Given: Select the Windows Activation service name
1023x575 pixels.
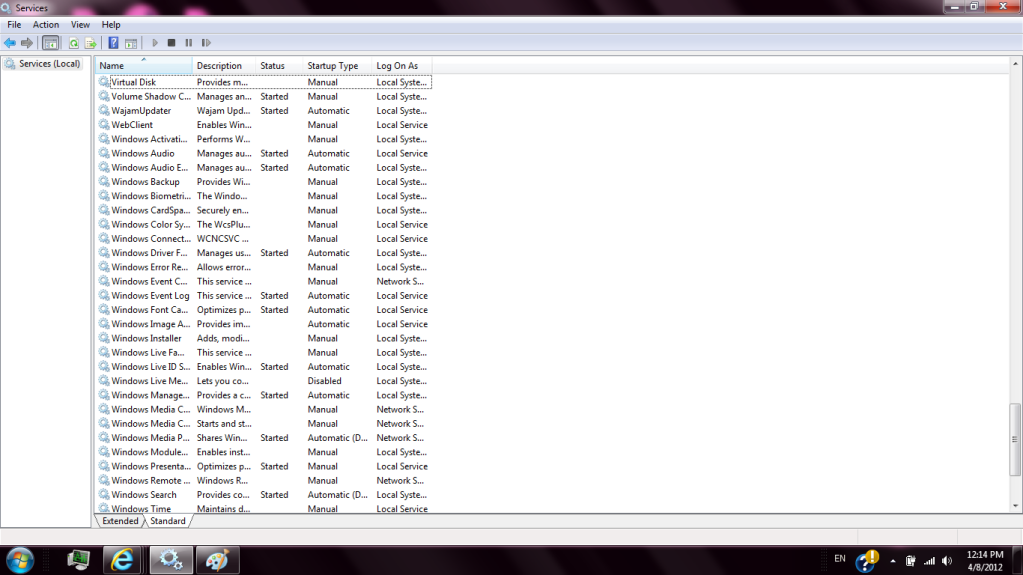Looking at the screenshot, I should tap(149, 139).
